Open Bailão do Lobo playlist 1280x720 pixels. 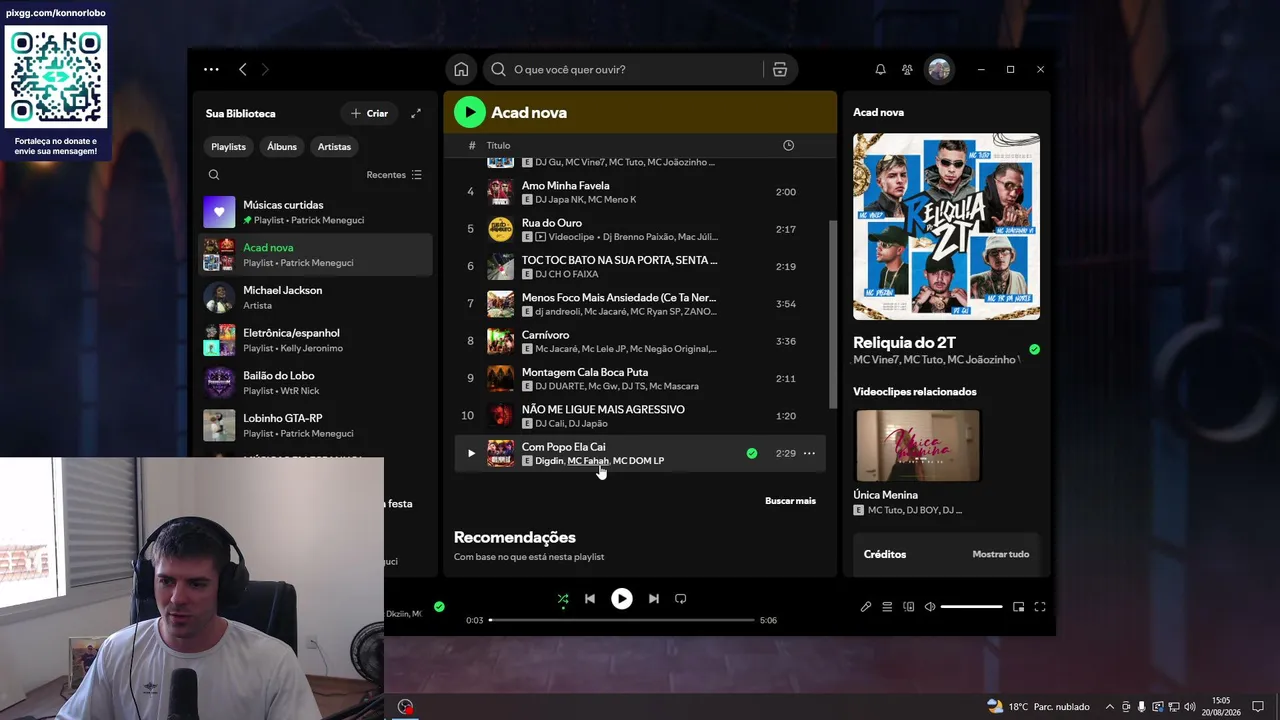[x=316, y=383]
